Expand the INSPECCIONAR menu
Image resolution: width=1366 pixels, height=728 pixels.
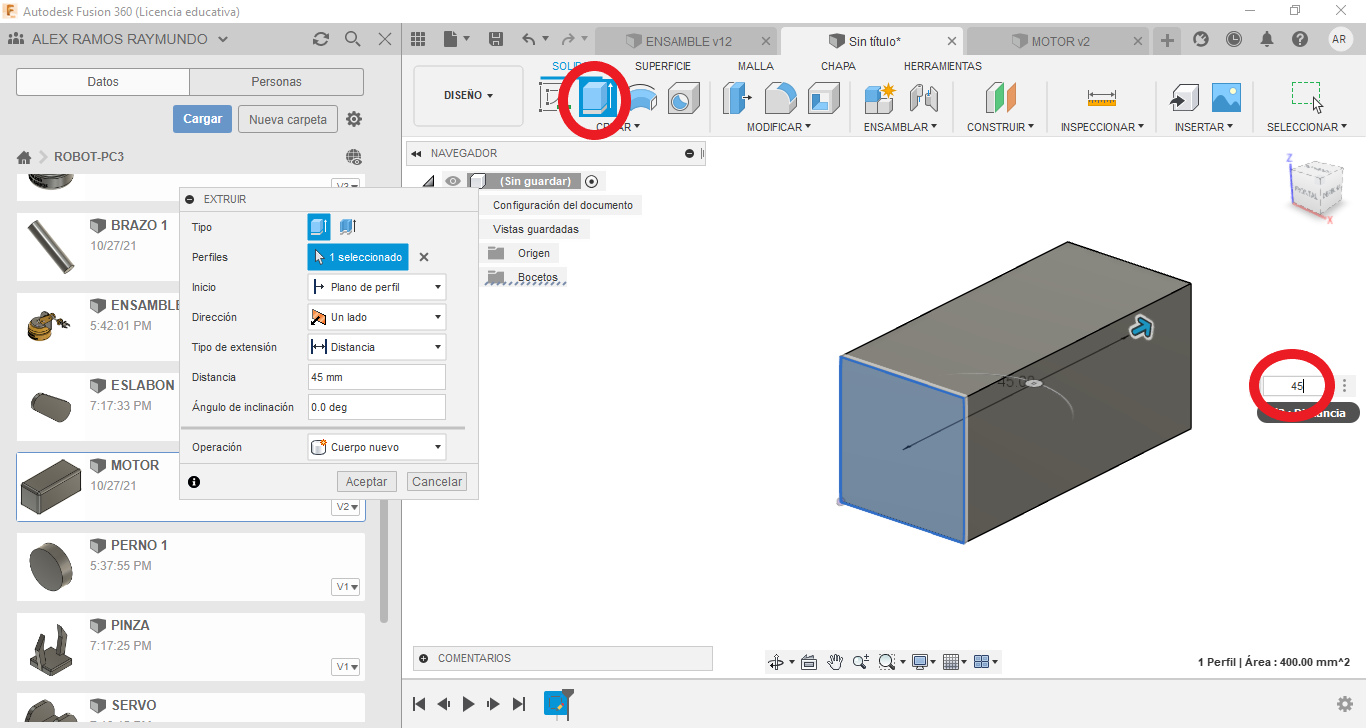(1103, 127)
